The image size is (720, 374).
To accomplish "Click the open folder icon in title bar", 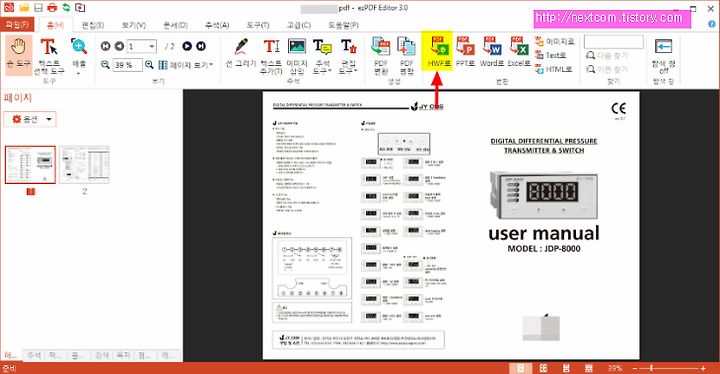I will coord(24,7).
